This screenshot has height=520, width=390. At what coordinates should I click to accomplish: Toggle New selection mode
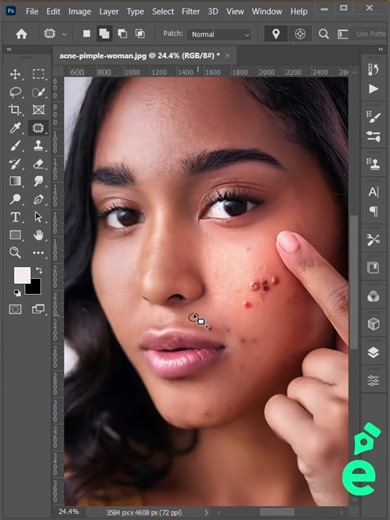(x=87, y=34)
